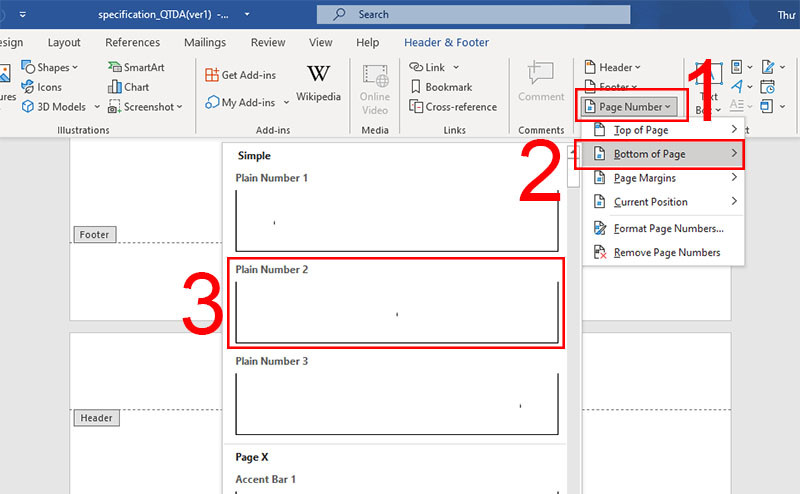Choose Top of Page submenu

(x=663, y=130)
